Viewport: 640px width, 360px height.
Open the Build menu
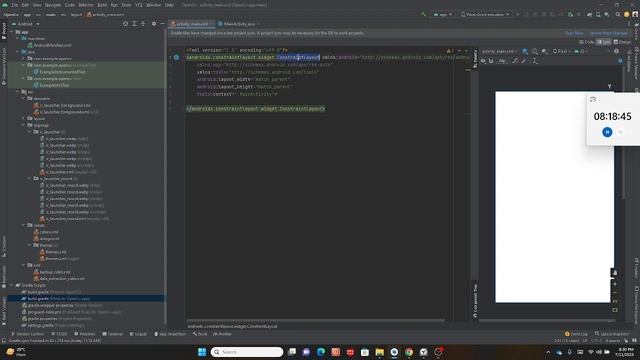click(x=102, y=5)
